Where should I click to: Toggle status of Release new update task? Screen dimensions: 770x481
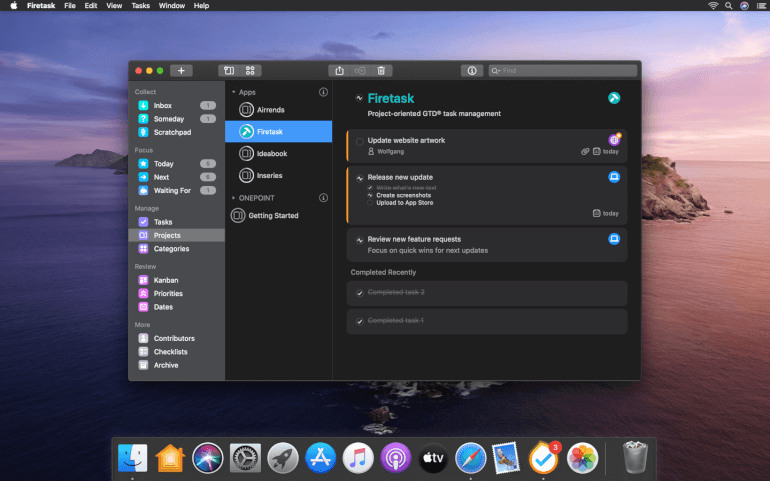[x=359, y=178]
